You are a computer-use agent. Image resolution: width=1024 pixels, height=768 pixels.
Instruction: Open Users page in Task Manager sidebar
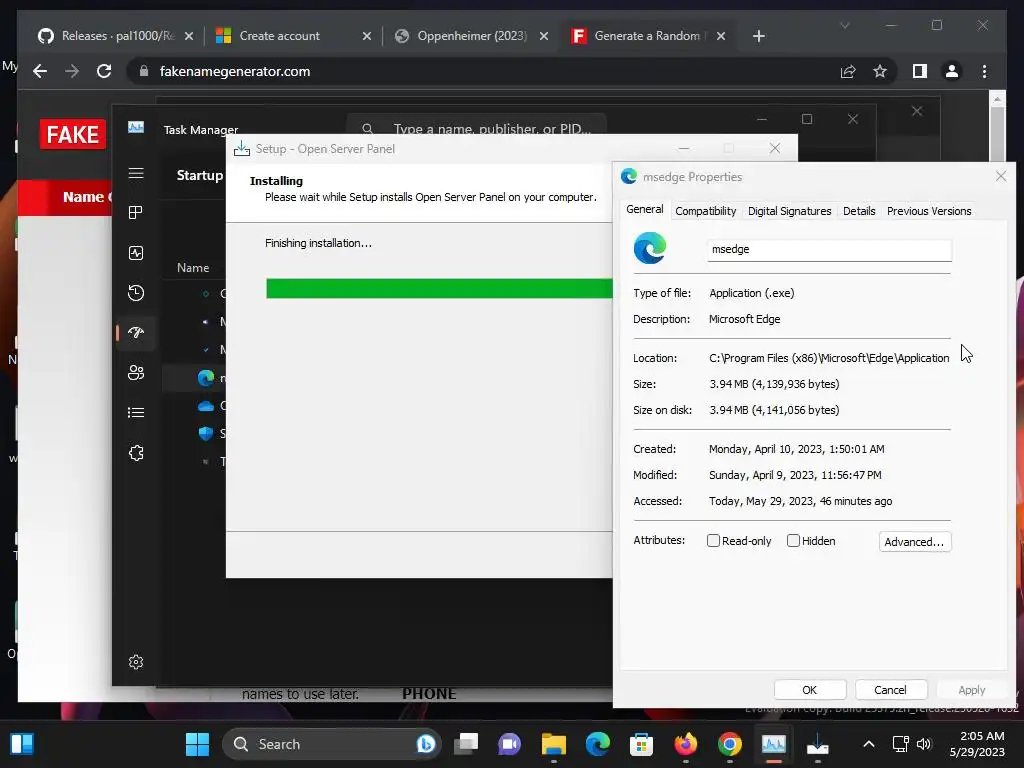pyautogui.click(x=136, y=372)
